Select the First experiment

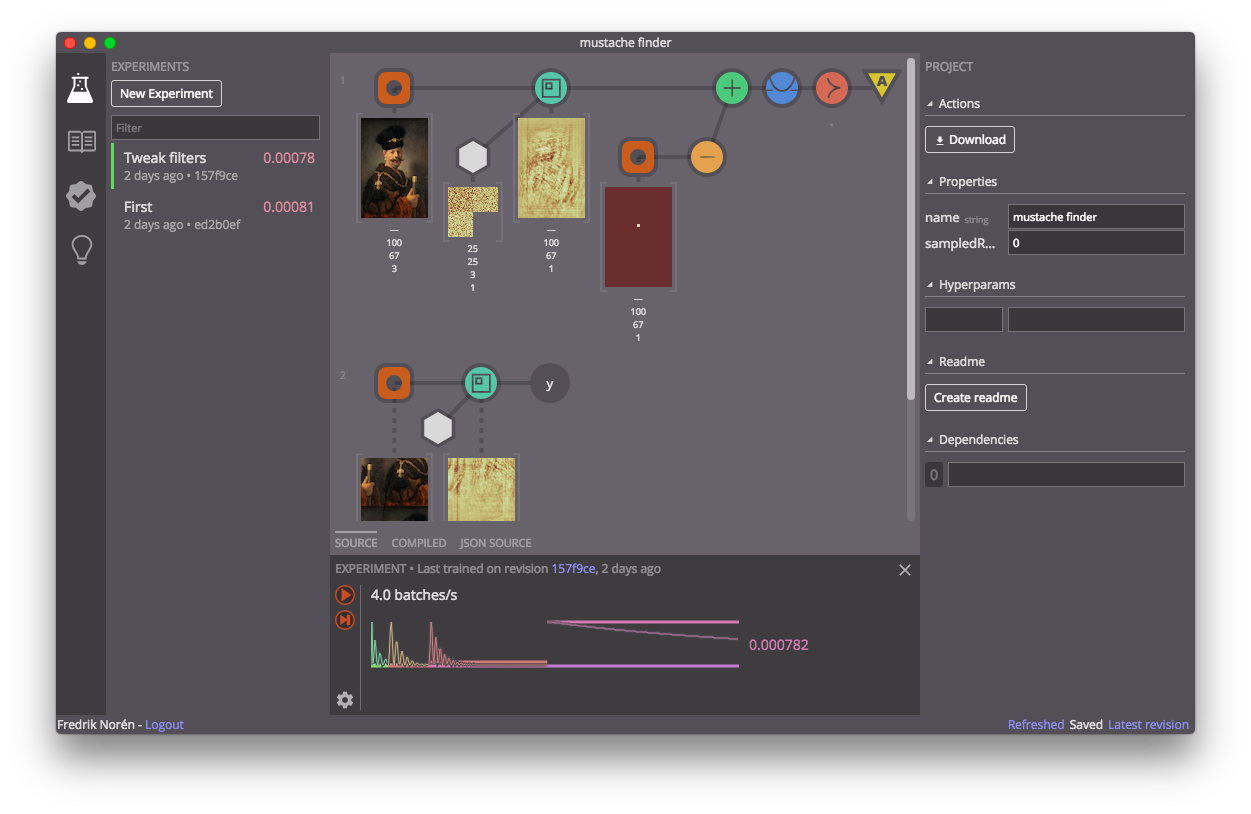point(215,215)
